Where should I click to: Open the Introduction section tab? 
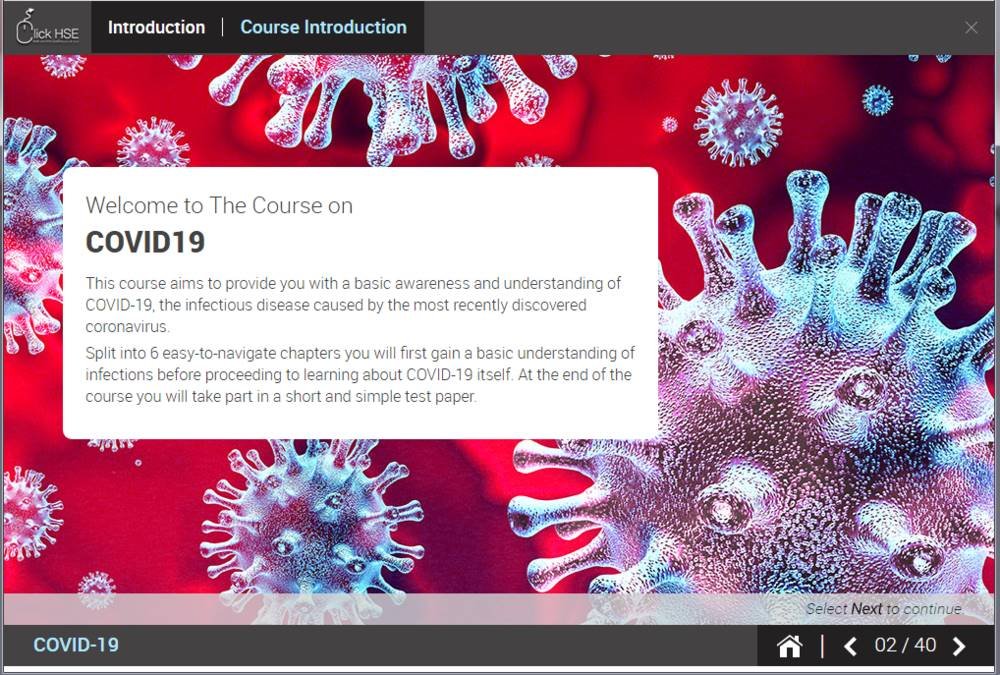point(156,27)
